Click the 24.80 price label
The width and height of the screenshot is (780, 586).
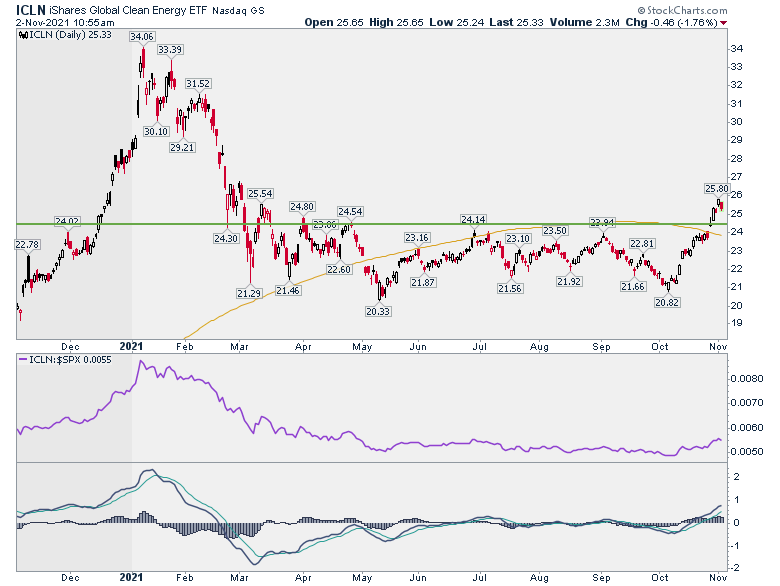302,206
